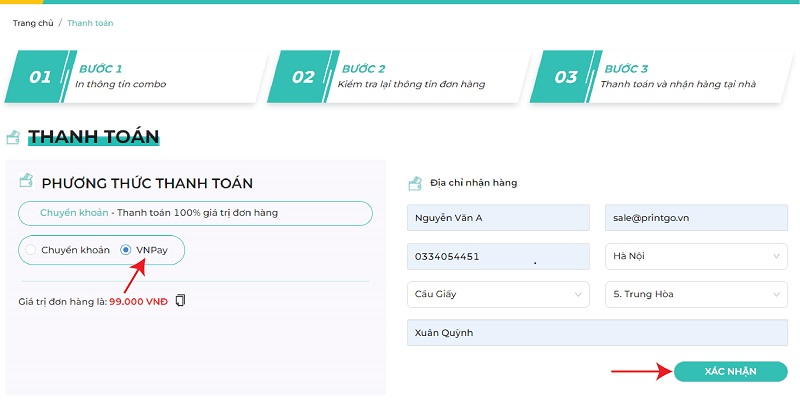Click the card icon beside Phương thức thanh toán
This screenshot has width=800, height=403.
25,183
